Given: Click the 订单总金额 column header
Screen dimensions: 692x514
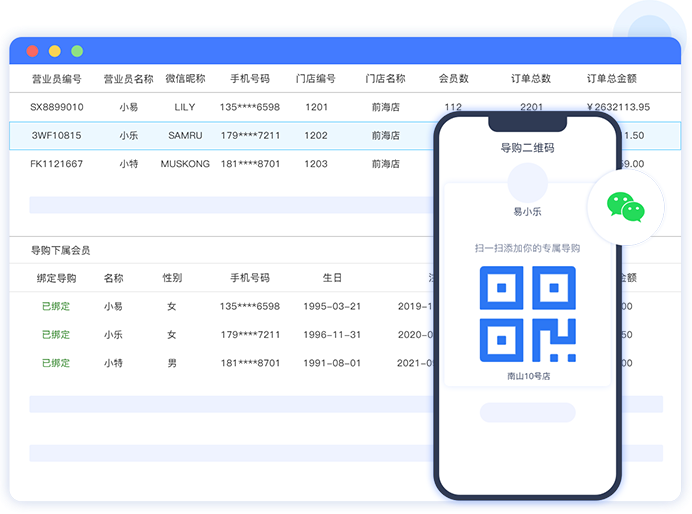Looking at the screenshot, I should coord(611,79).
